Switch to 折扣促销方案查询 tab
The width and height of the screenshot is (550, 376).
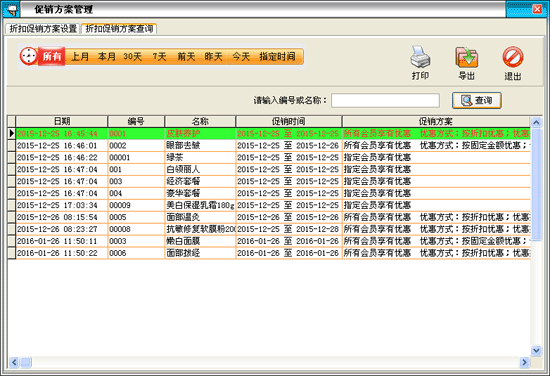click(x=119, y=29)
